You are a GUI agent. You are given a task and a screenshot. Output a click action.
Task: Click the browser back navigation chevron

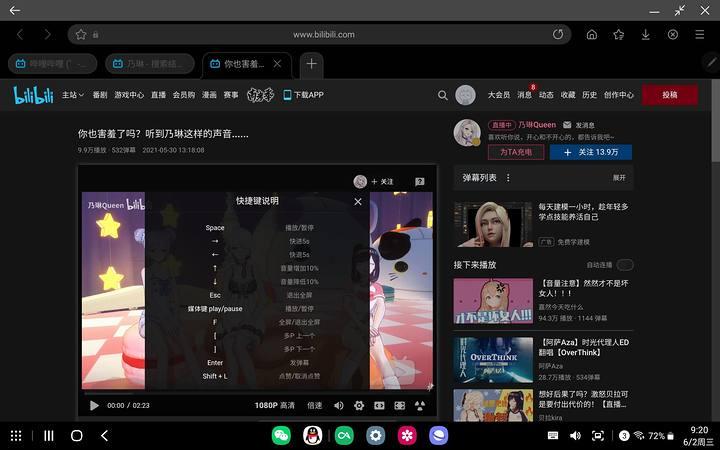20,34
